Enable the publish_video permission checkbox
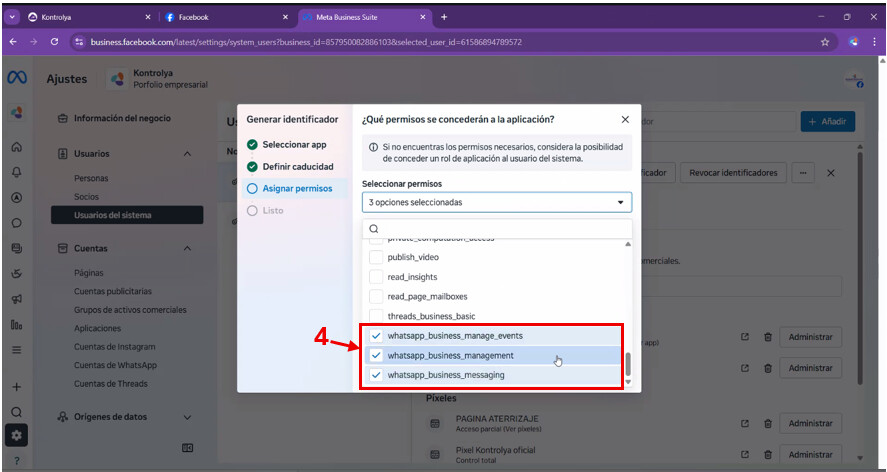887x472 pixels. click(x=376, y=257)
